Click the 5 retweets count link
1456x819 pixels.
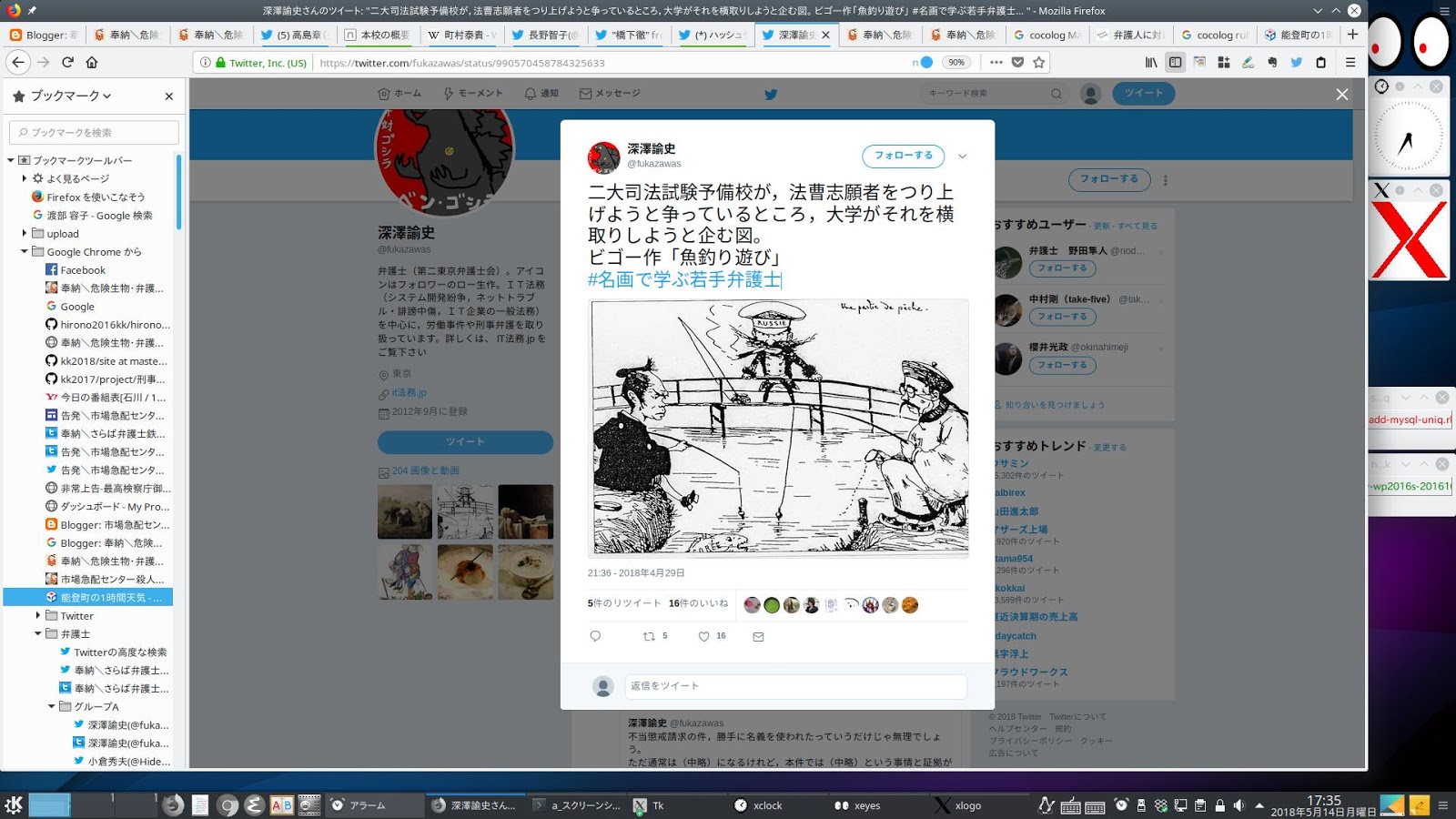click(x=624, y=603)
